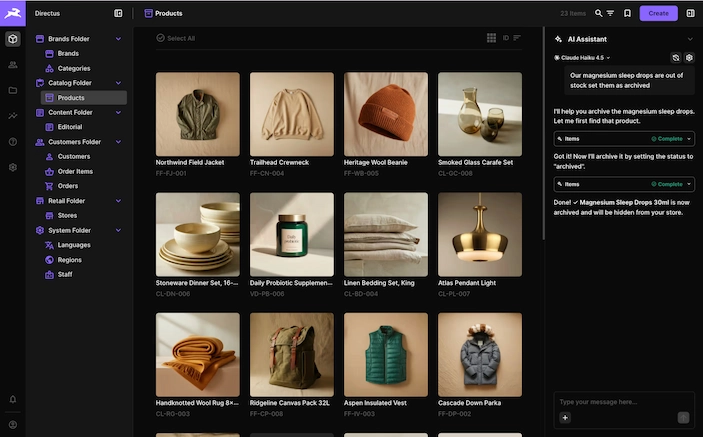Click the ID sort field label

click(505, 38)
